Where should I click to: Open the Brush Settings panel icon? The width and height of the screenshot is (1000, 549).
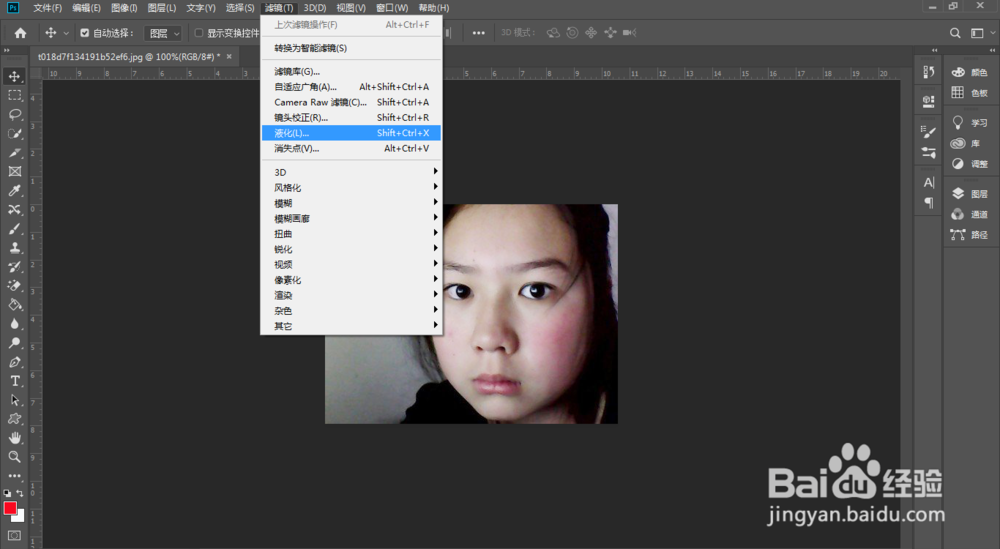pyautogui.click(x=929, y=132)
